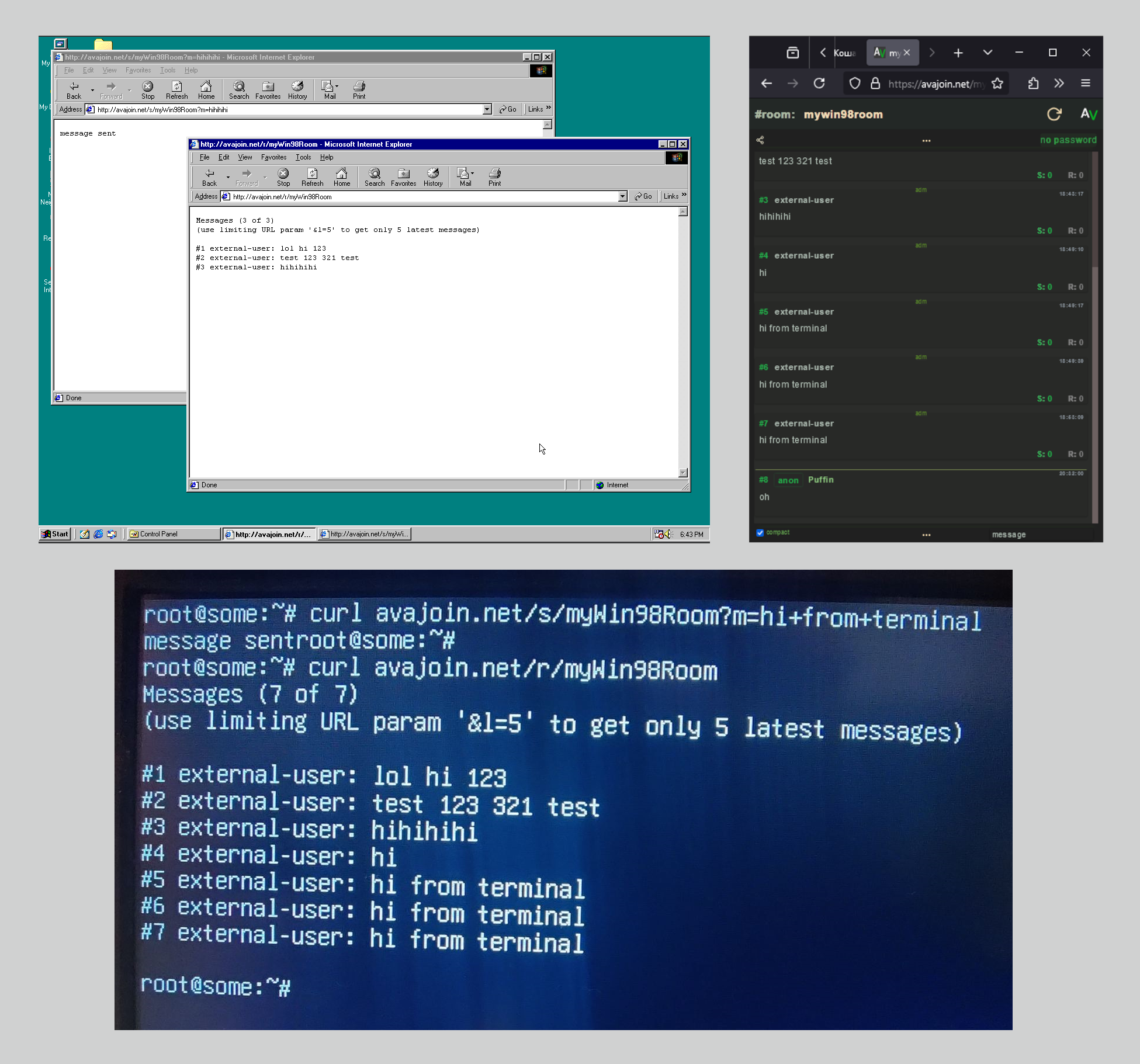Expand the top ellipsis in room header
This screenshot has width=1140, height=1064.
pyautogui.click(x=926, y=141)
